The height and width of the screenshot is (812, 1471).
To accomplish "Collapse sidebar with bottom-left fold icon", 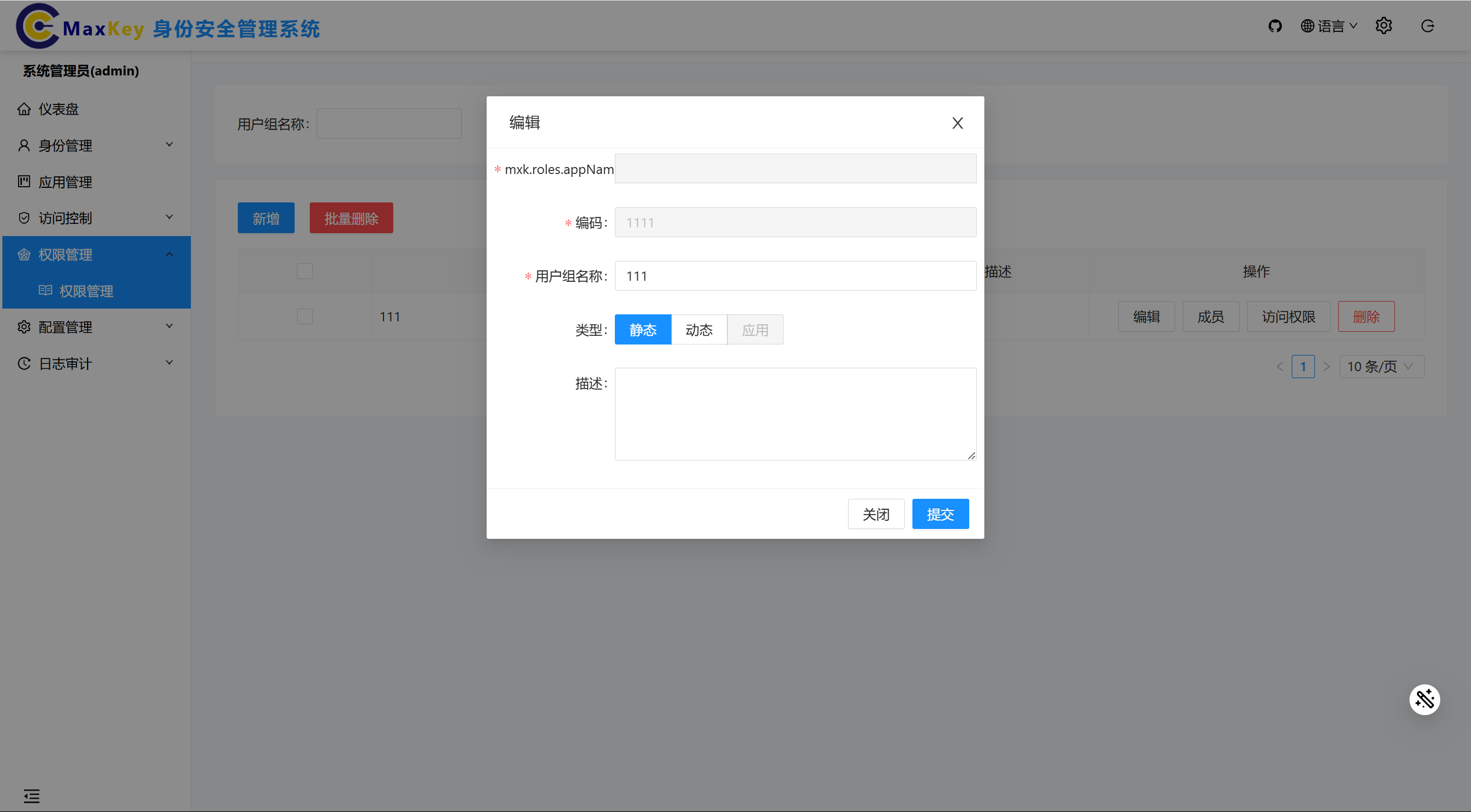I will click(31, 796).
